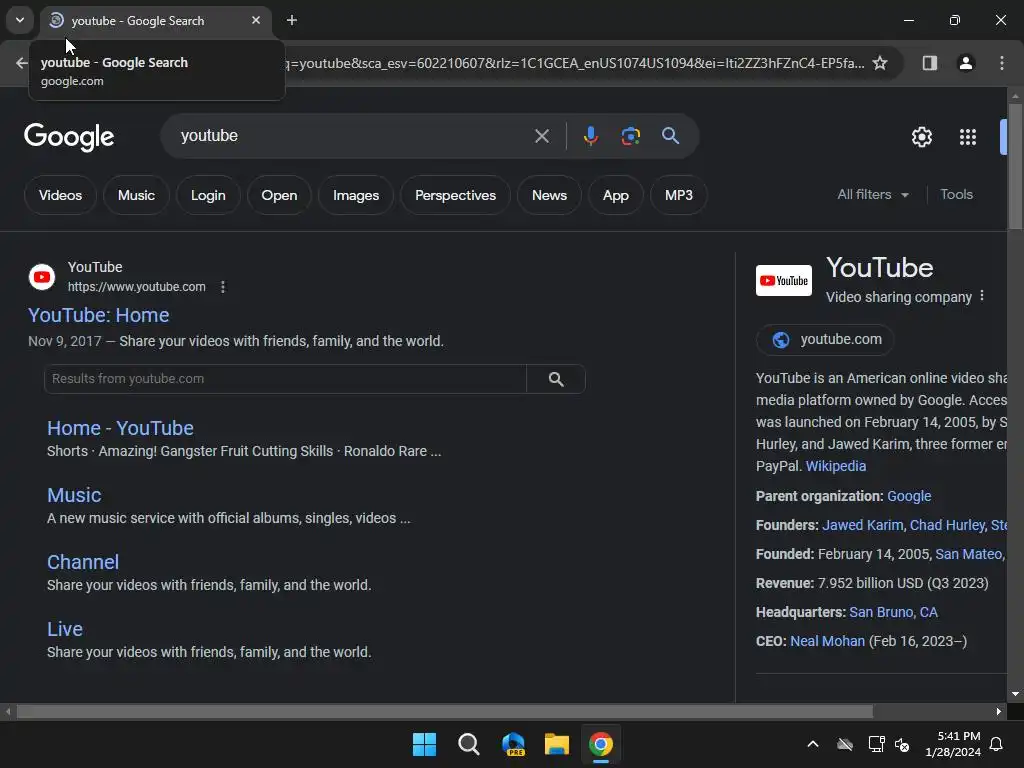The image size is (1024, 768).
Task: Open the Music sitelink
Action: 74,496
